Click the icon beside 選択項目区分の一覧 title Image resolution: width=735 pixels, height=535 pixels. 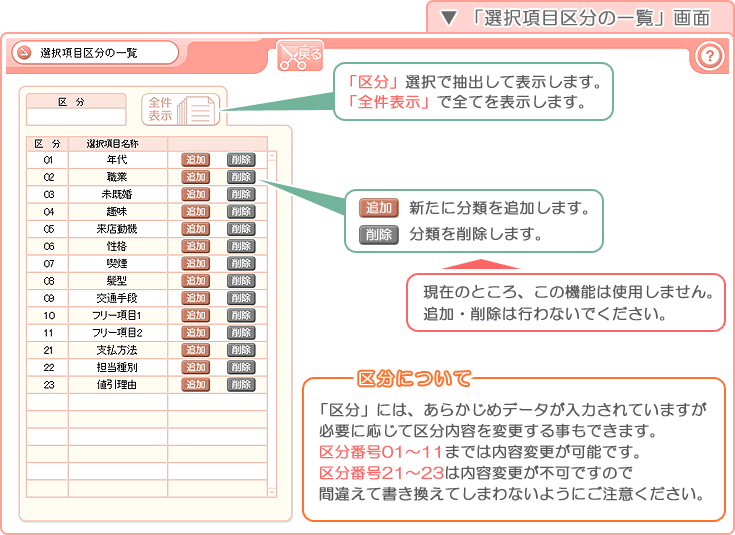click(24, 53)
